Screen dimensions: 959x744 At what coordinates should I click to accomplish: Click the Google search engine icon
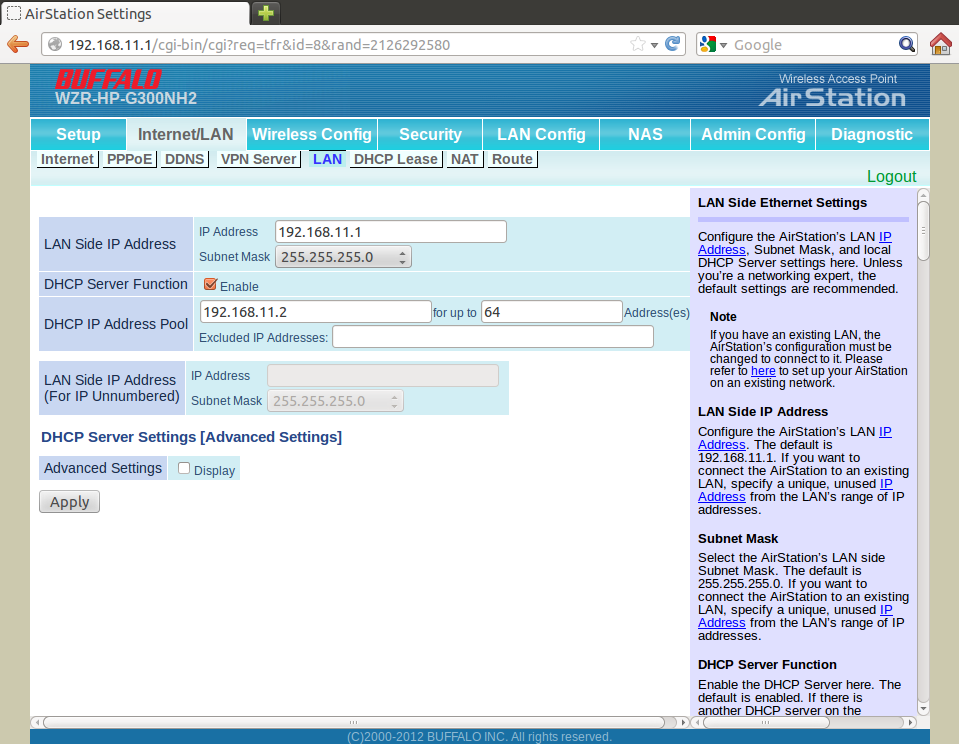click(x=708, y=44)
